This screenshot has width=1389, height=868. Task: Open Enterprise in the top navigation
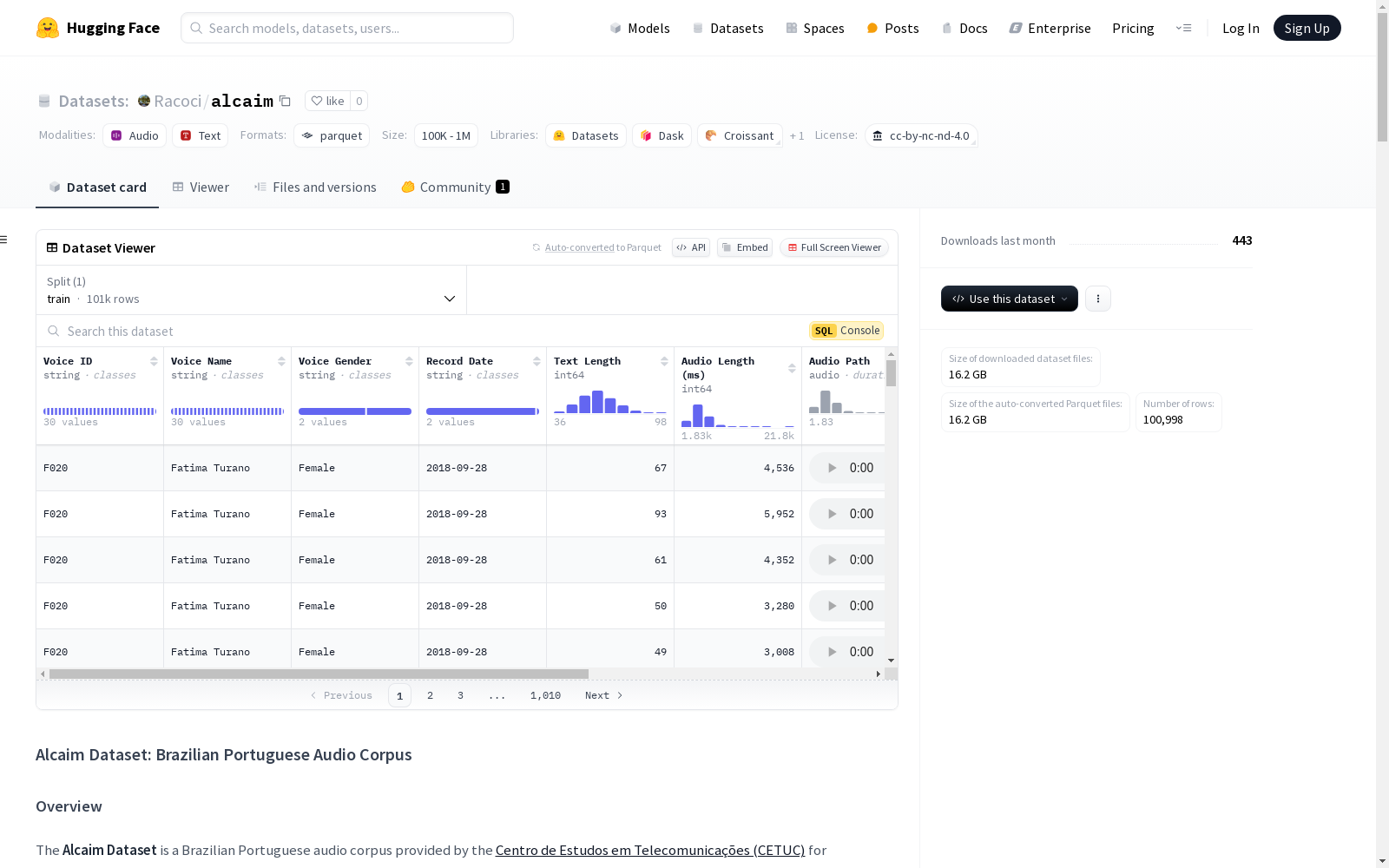[1050, 28]
